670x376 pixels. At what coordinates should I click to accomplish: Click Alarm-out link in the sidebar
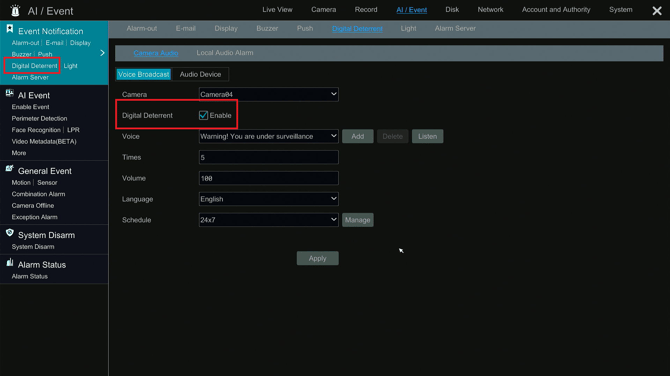[25, 43]
